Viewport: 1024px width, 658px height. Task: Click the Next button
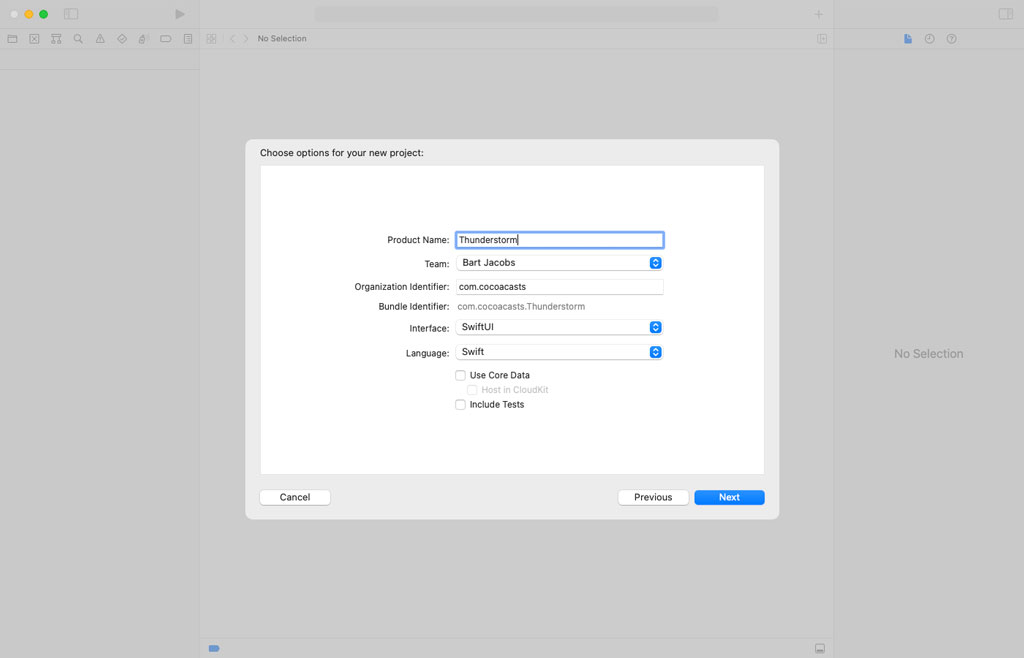click(729, 497)
